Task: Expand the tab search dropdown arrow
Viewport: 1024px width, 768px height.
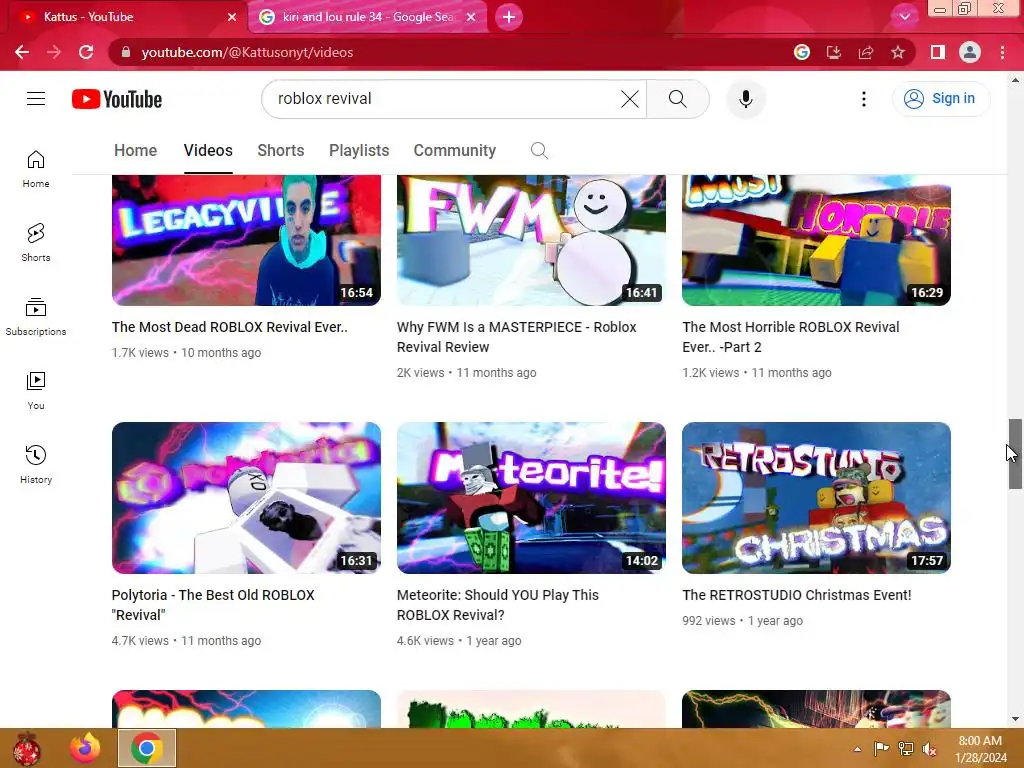Action: click(x=904, y=17)
